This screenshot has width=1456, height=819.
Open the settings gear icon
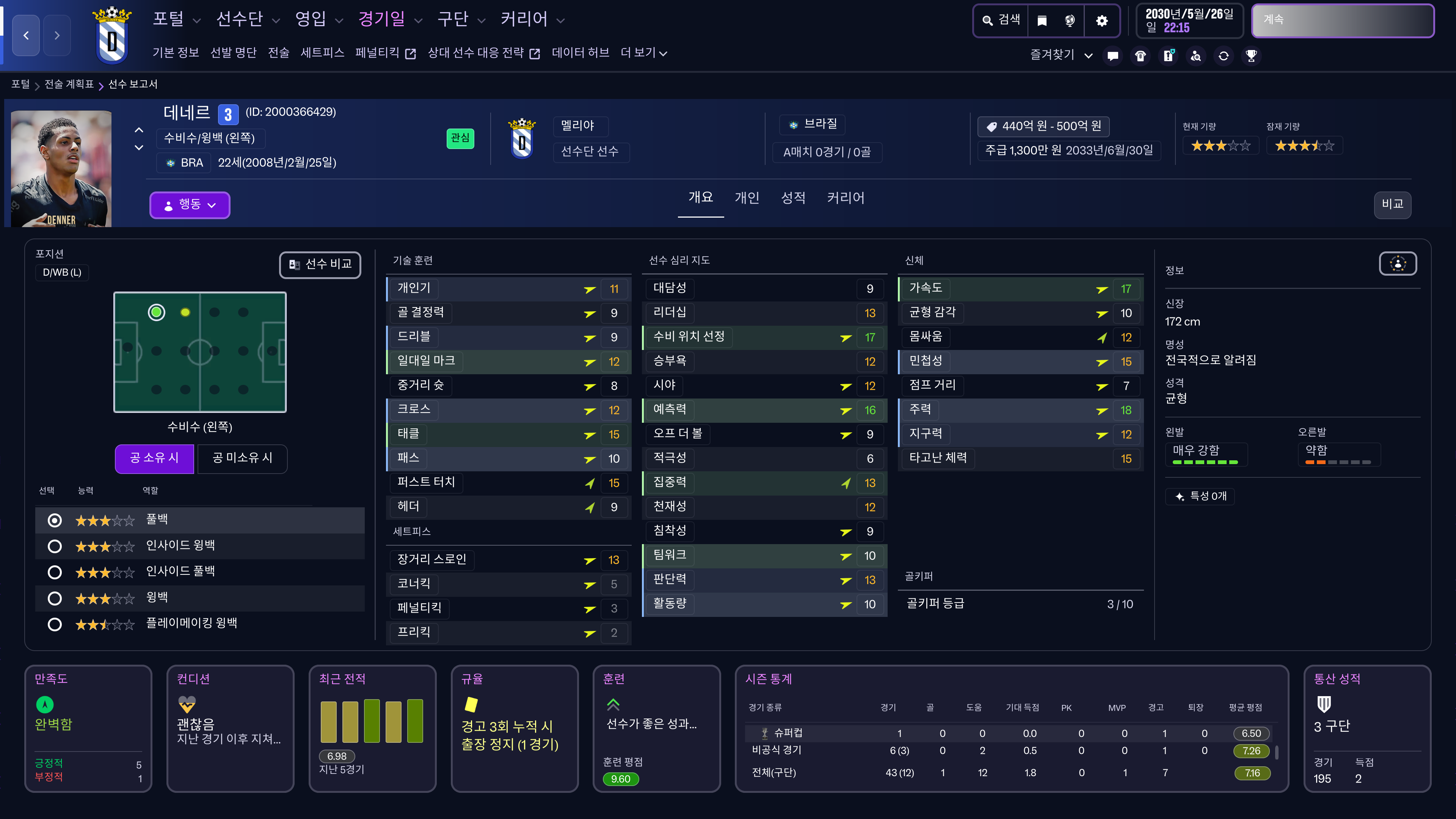click(1101, 21)
